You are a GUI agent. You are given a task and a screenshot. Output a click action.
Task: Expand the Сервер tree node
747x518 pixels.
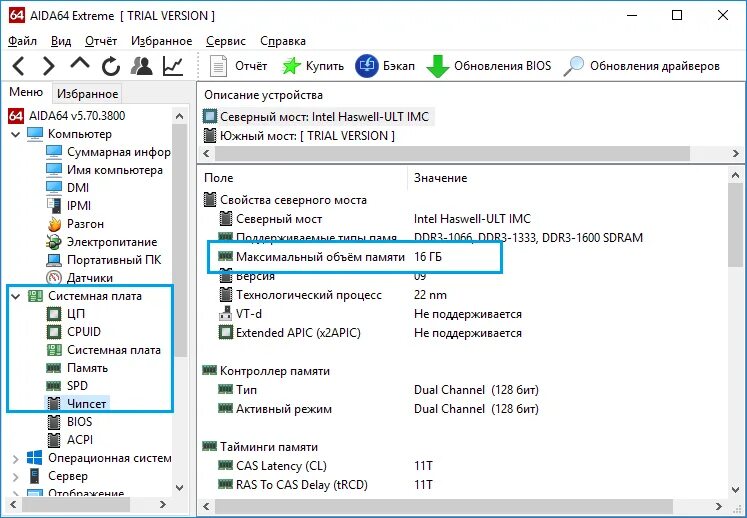pos(16,477)
